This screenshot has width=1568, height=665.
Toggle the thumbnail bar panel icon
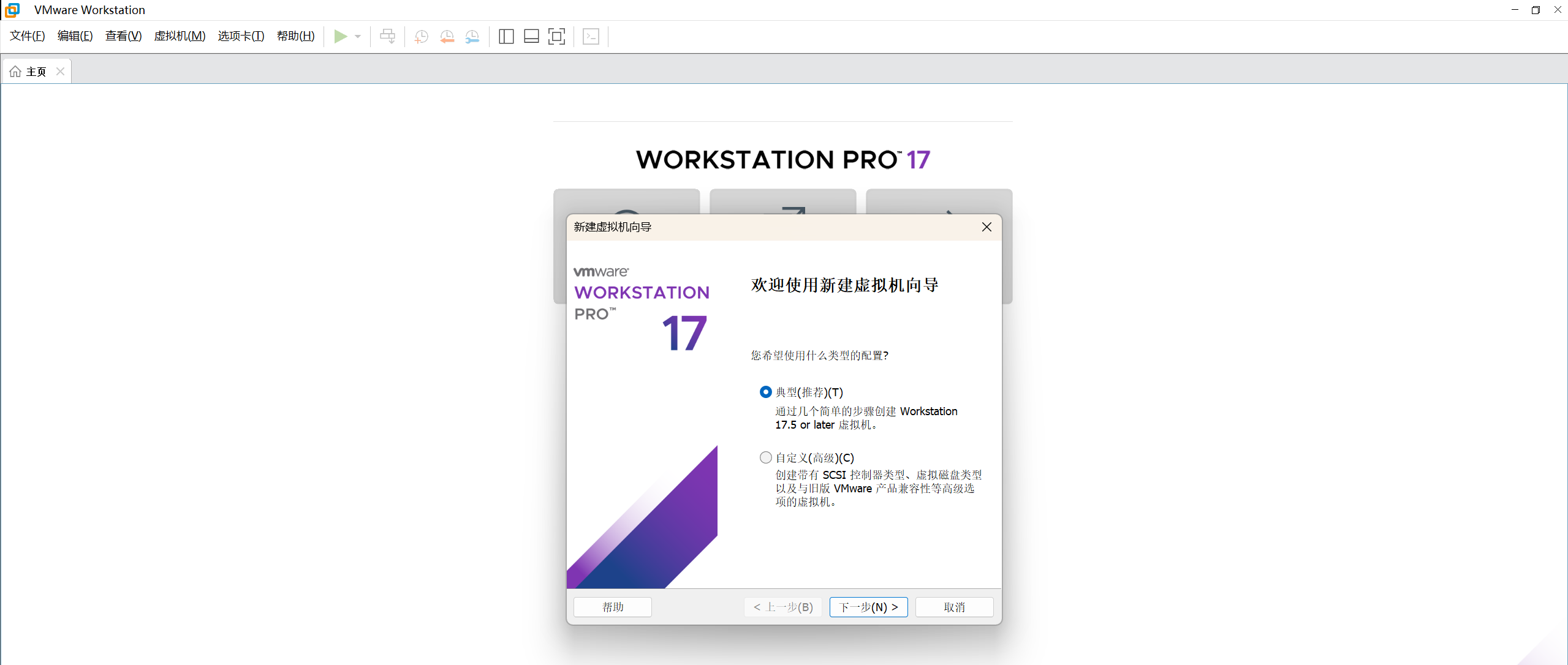coord(531,37)
